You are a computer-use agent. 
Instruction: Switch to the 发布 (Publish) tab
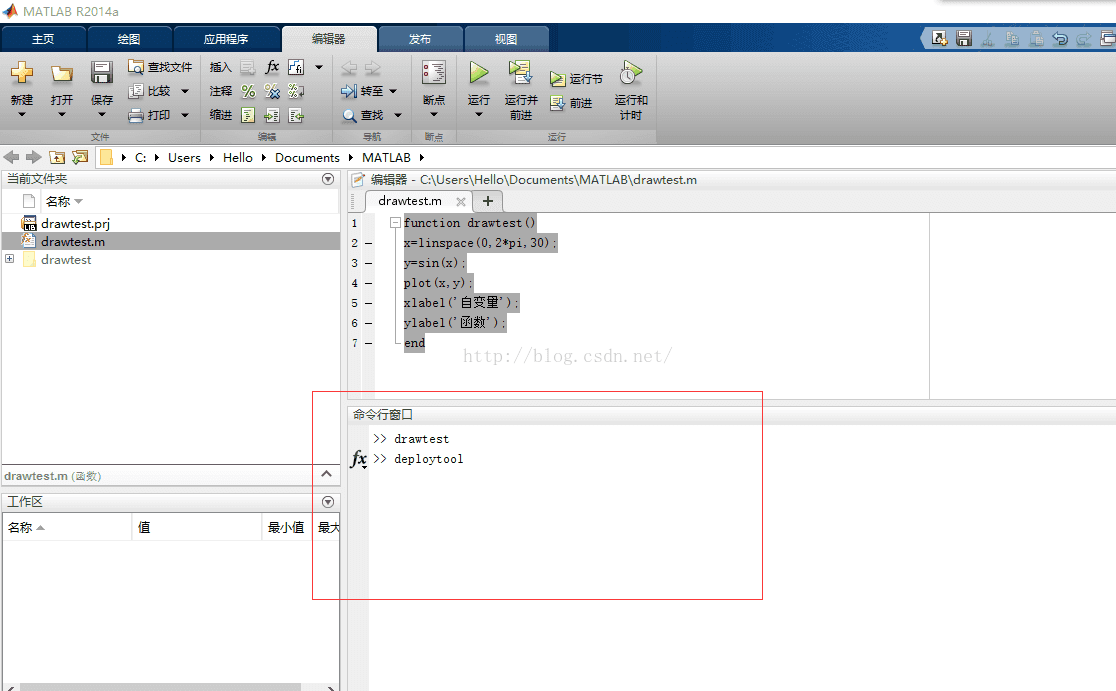(x=420, y=39)
